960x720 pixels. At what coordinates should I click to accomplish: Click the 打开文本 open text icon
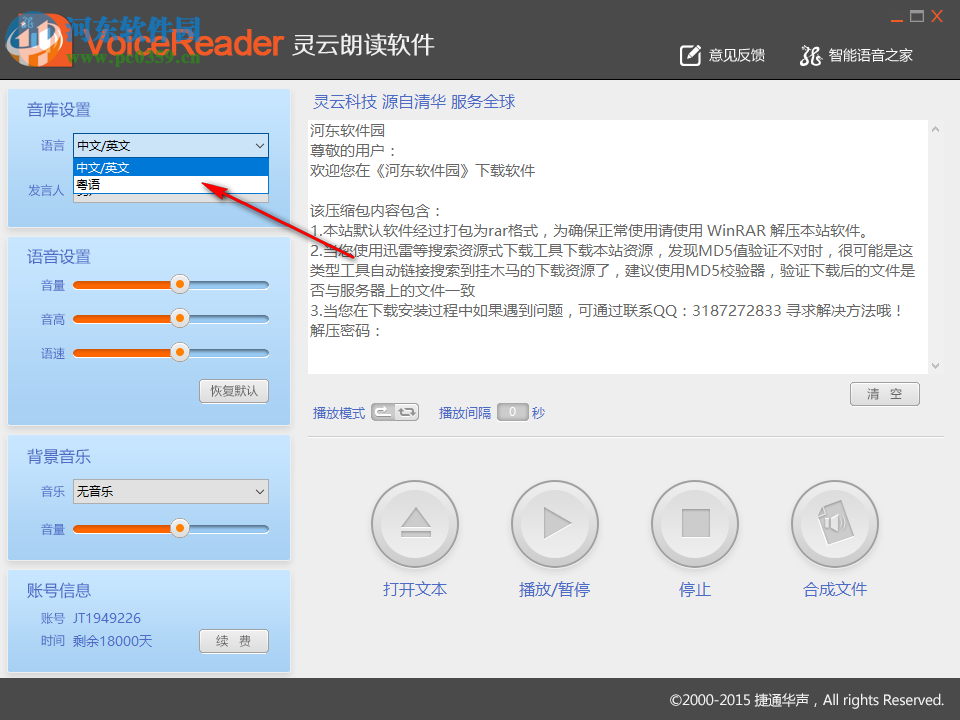(414, 523)
